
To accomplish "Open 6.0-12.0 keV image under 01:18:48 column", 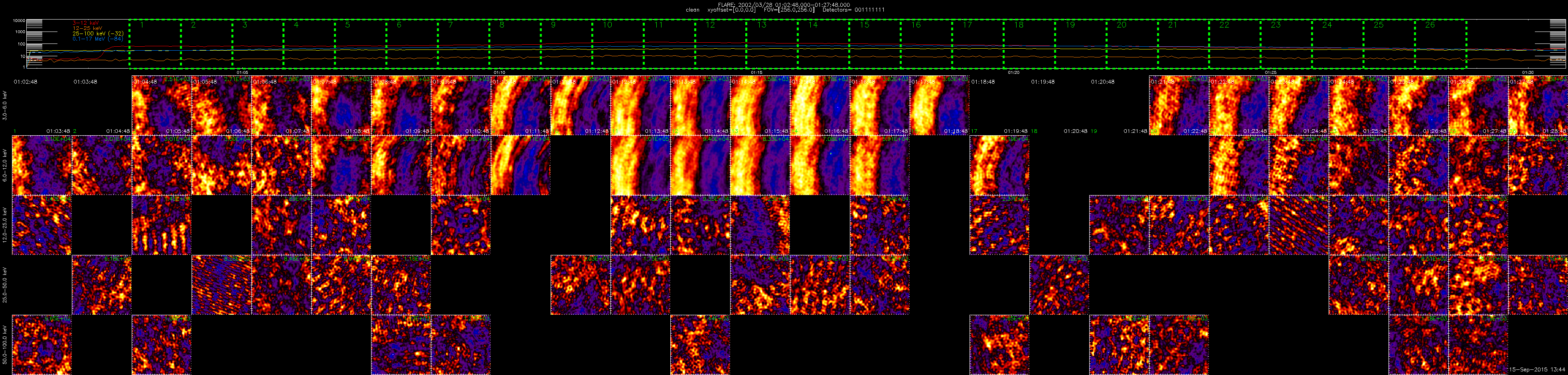I will [999, 166].
